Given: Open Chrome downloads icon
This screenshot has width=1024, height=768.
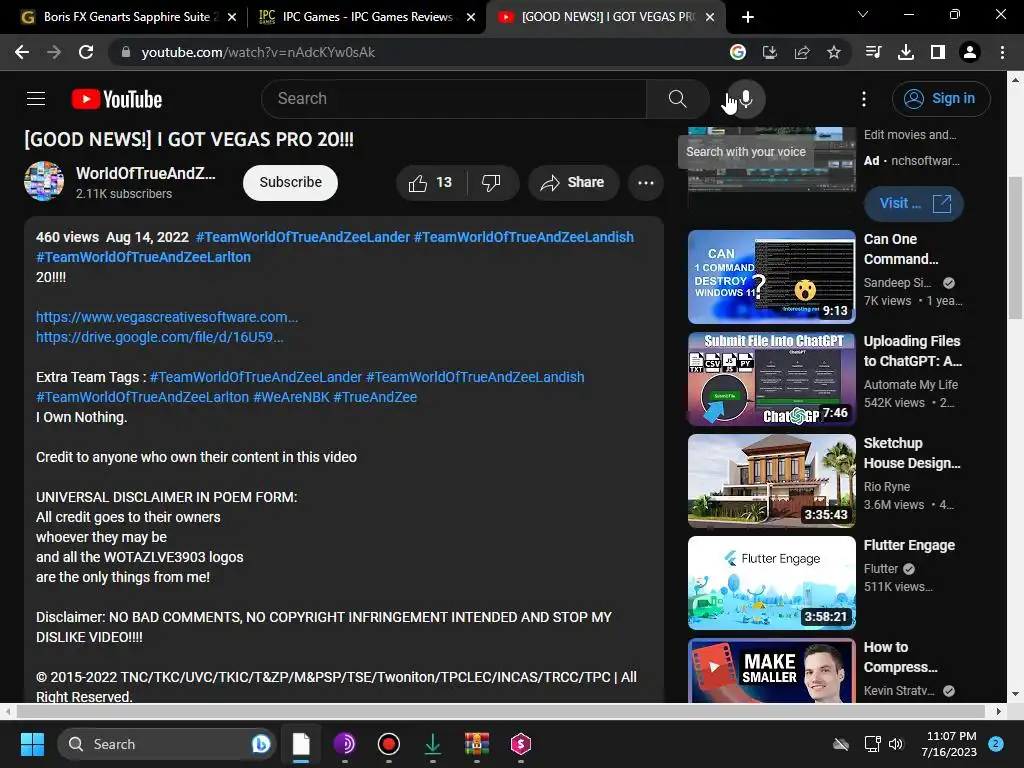Looking at the screenshot, I should pos(905,52).
